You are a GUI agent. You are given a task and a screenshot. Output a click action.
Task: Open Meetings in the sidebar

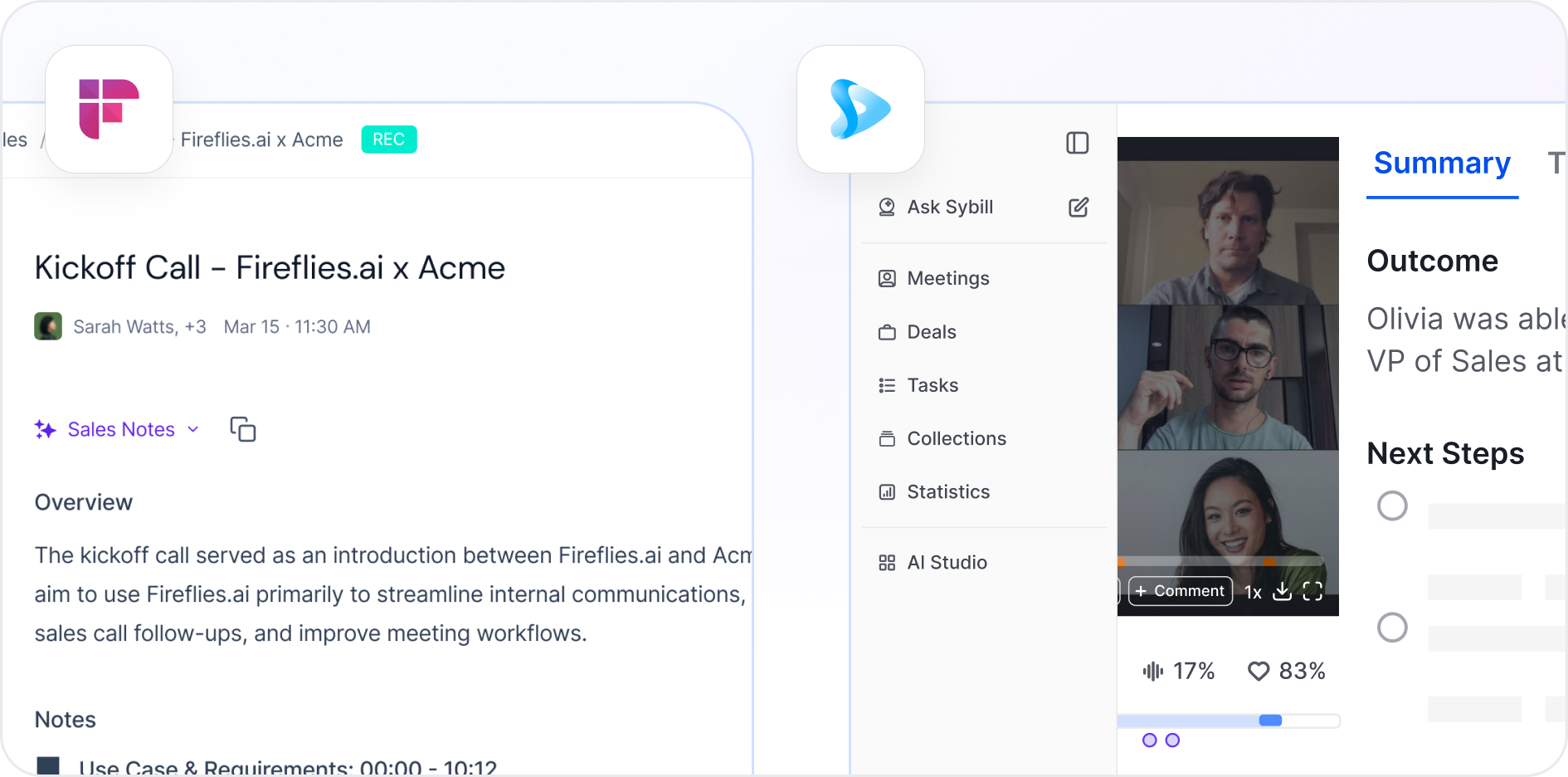tap(948, 278)
